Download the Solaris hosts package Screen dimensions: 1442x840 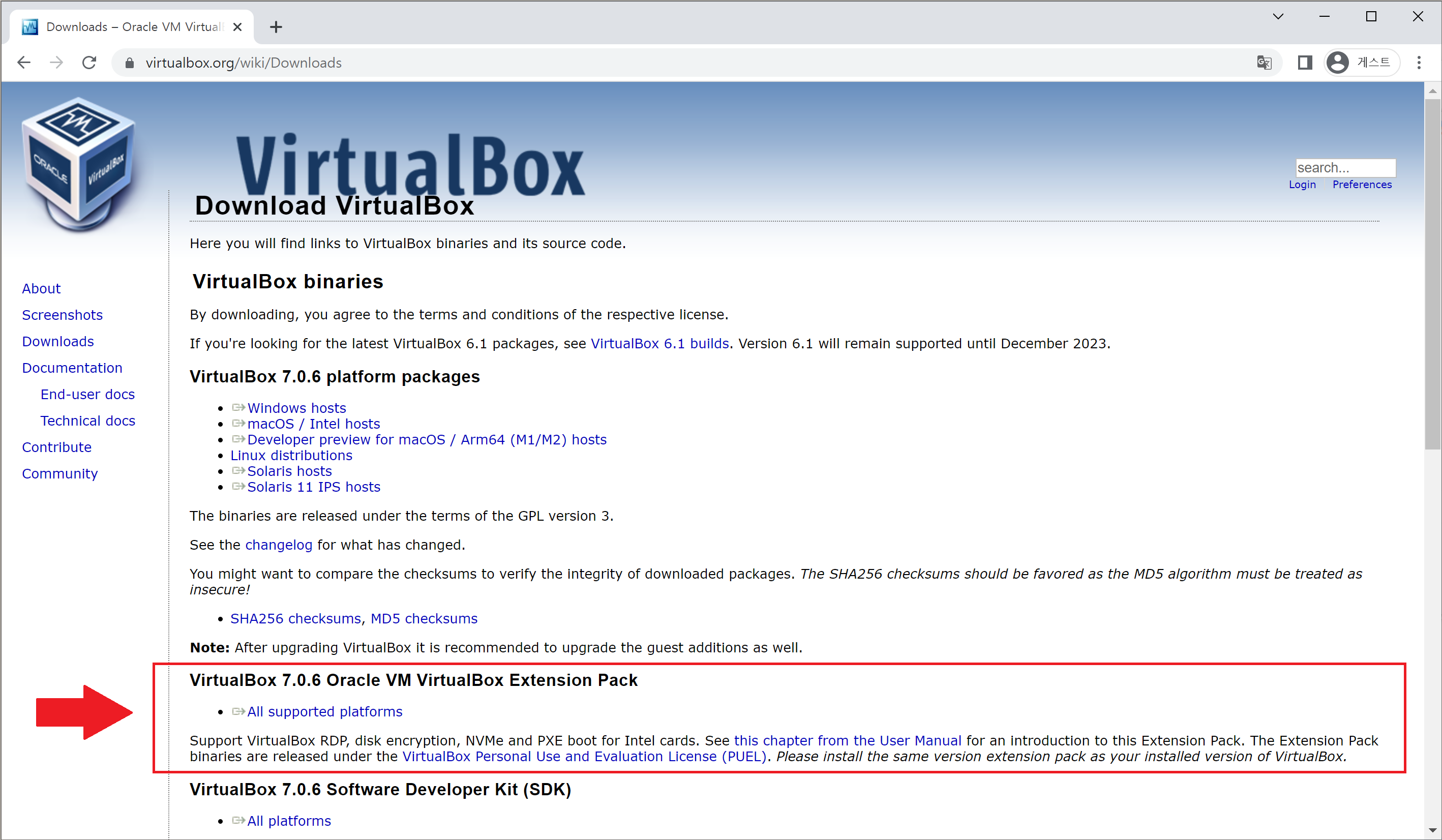[x=289, y=470]
